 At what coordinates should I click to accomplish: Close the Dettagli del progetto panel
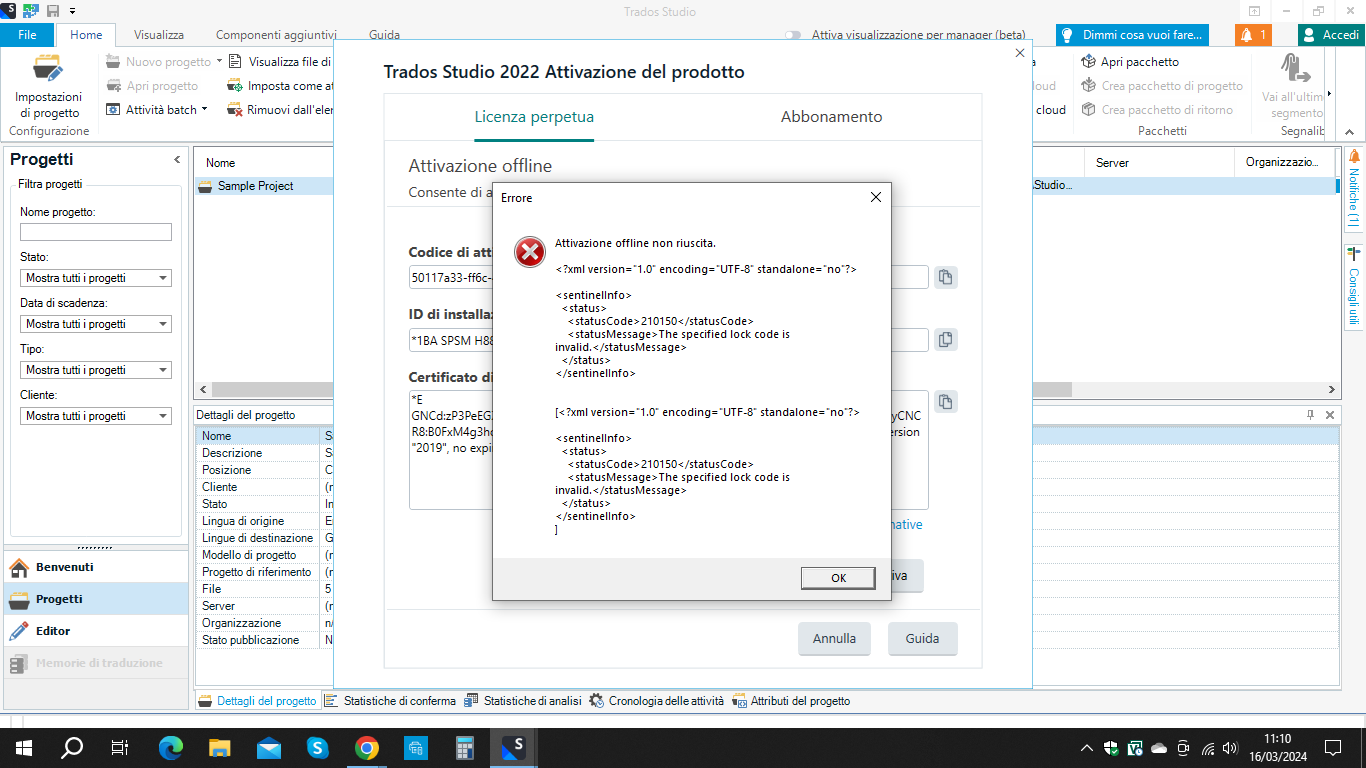tap(1330, 415)
